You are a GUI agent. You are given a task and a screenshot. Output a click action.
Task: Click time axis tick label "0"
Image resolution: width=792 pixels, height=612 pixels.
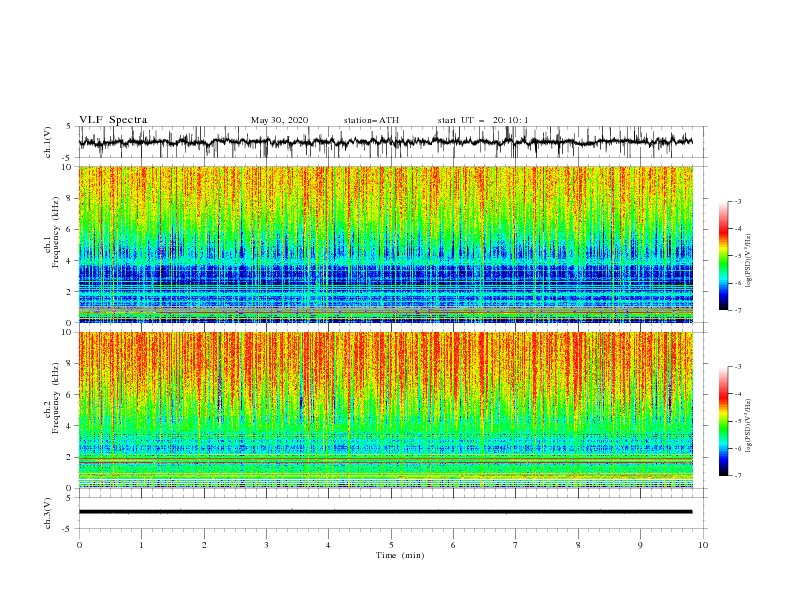click(x=79, y=545)
